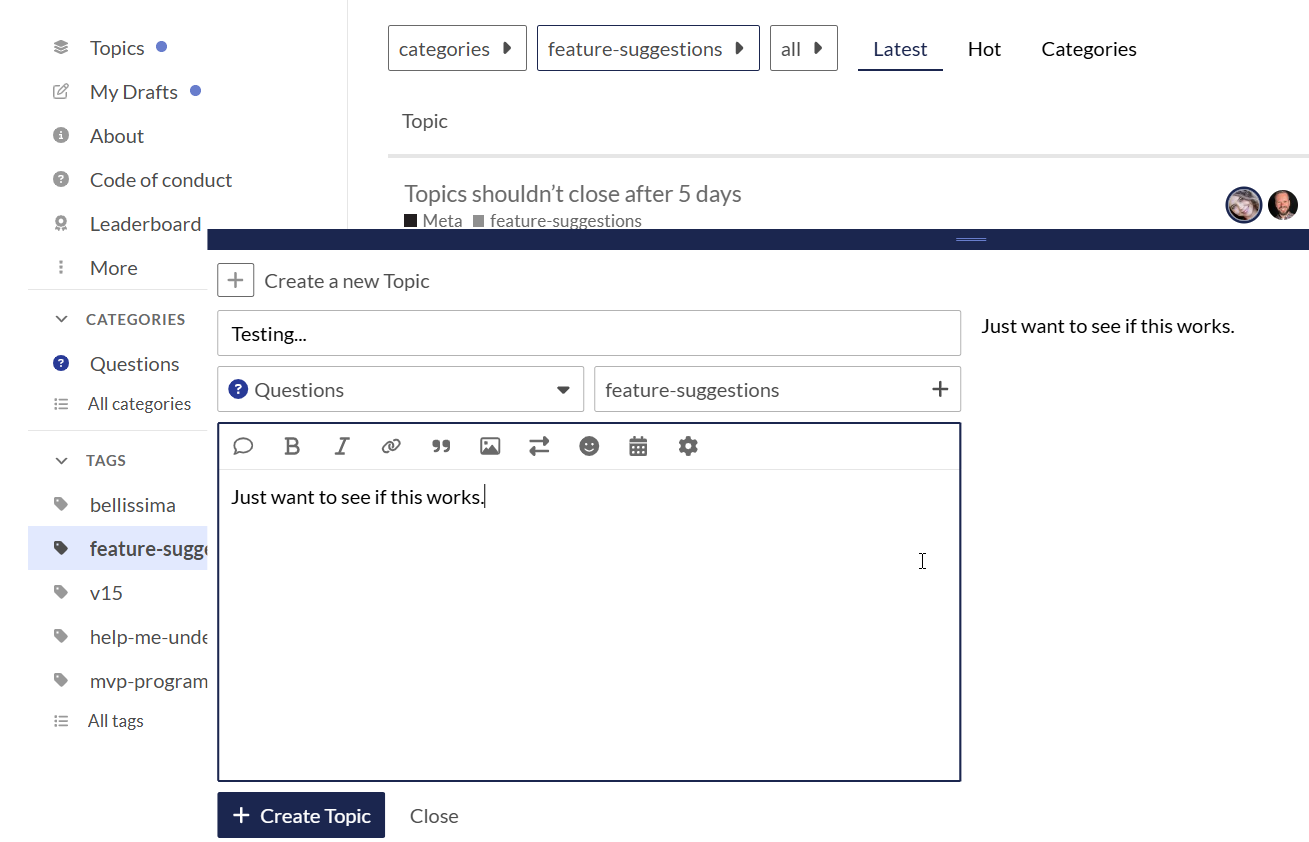Click the Topics stack icon in sidebar
Image resolution: width=1309 pixels, height=842 pixels.
(x=61, y=47)
